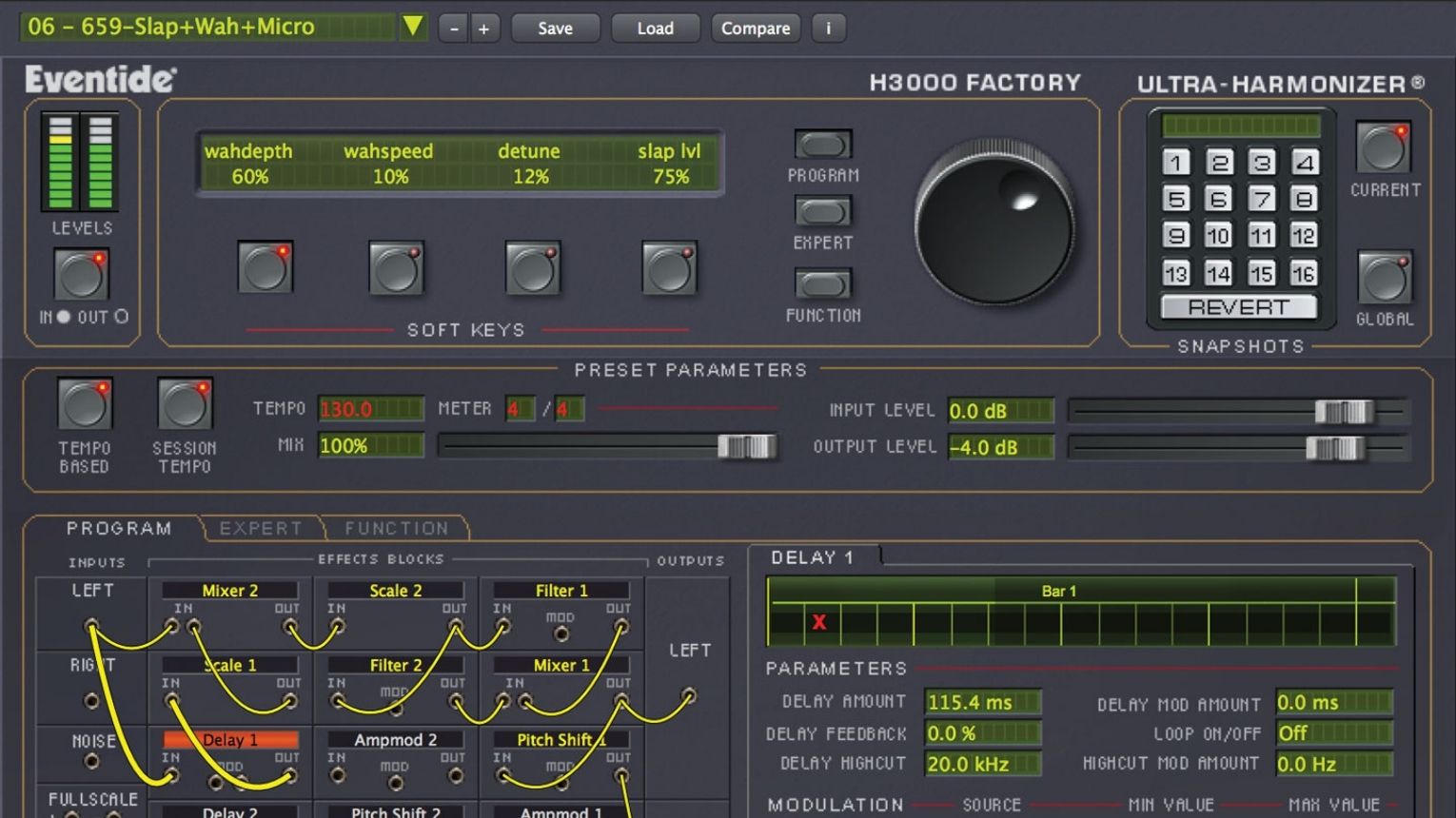Toggle the TEMPO BASED button

coord(85,404)
